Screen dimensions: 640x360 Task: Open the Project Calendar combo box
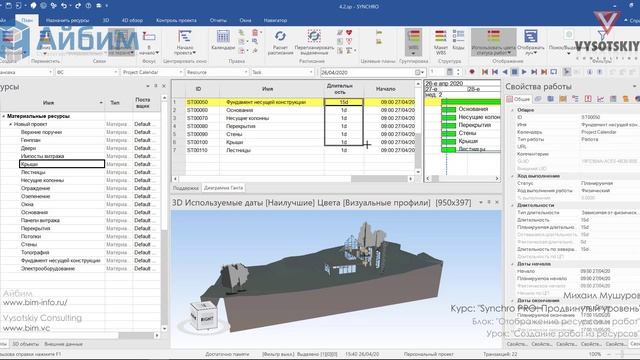(x=152, y=72)
